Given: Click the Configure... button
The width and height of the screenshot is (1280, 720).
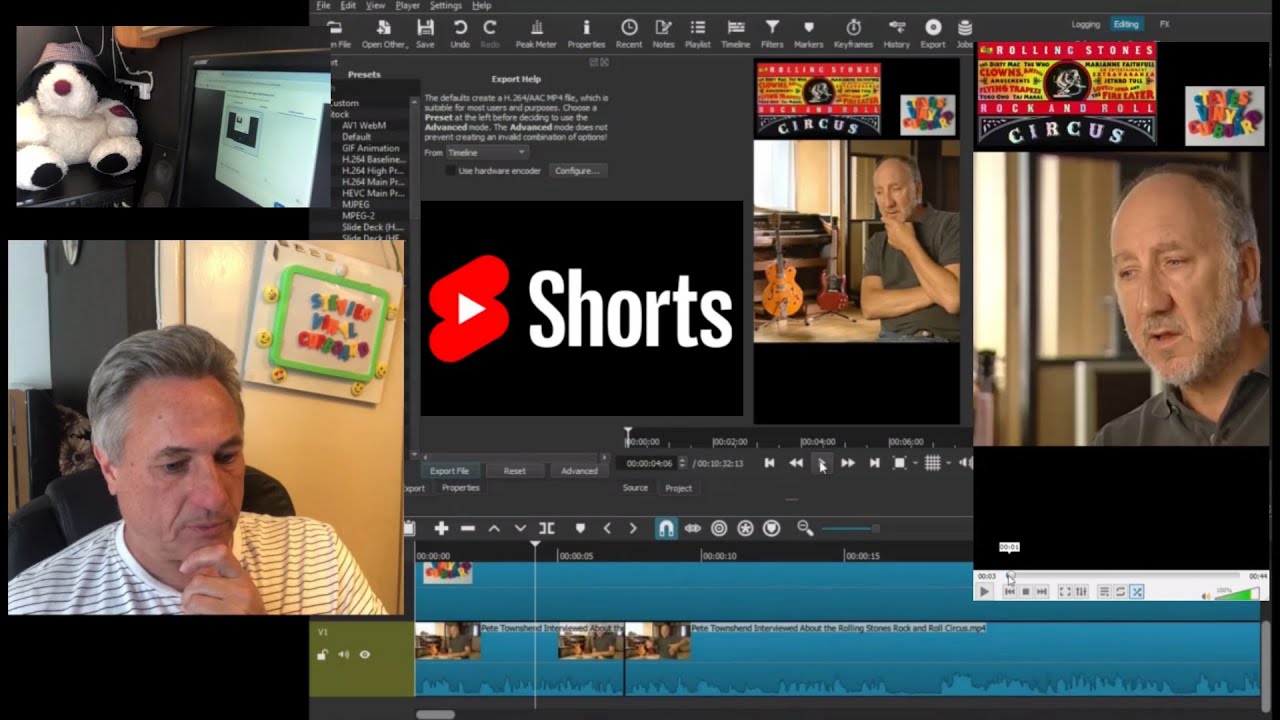Looking at the screenshot, I should click(x=577, y=171).
